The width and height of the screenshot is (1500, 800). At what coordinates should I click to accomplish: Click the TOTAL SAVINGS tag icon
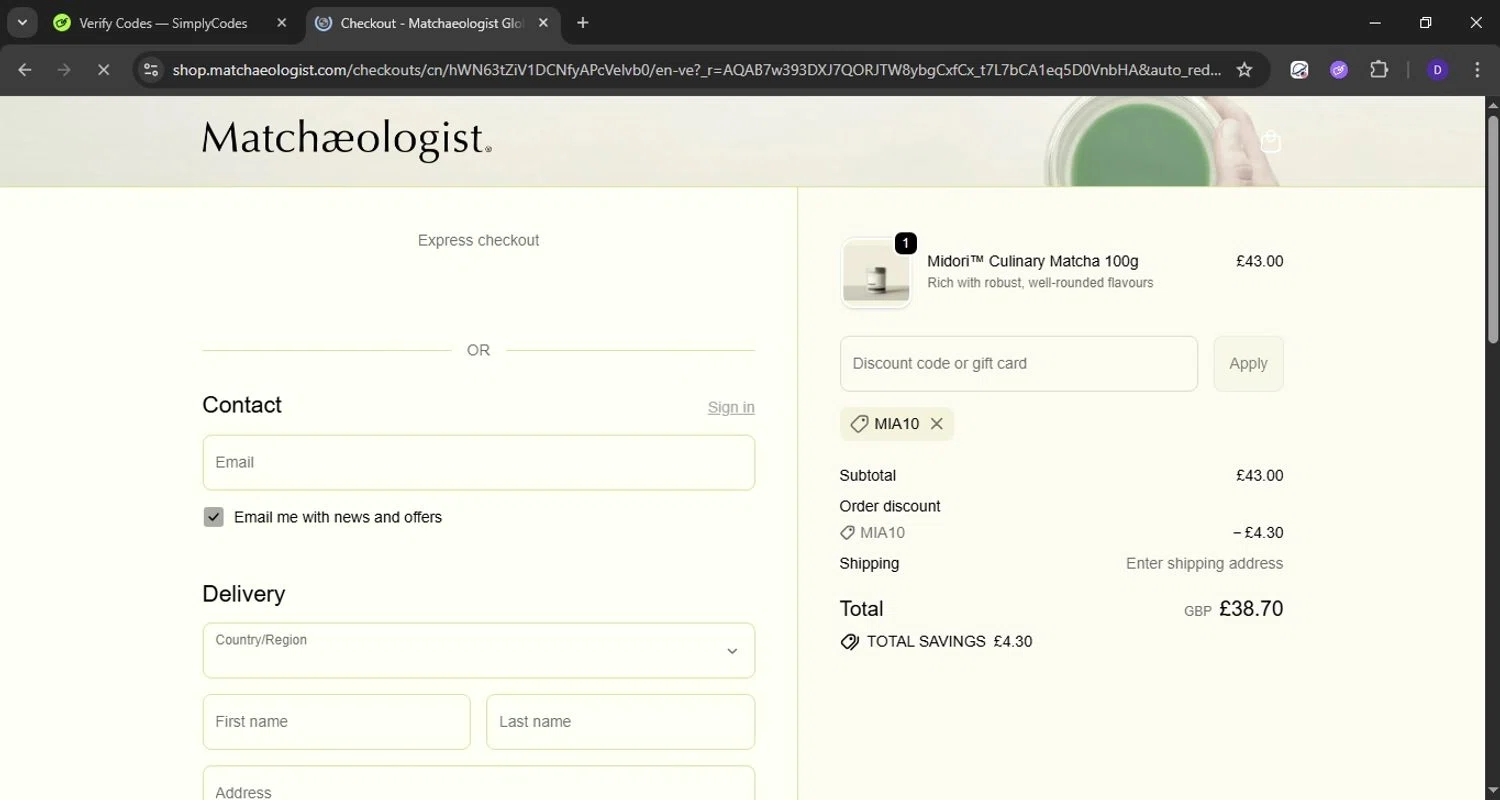(x=850, y=642)
